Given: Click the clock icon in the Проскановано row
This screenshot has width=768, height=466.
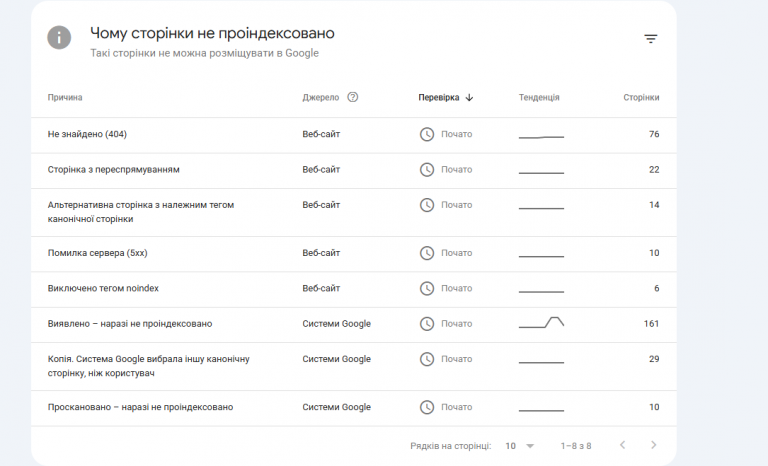Looking at the screenshot, I should click(427, 407).
